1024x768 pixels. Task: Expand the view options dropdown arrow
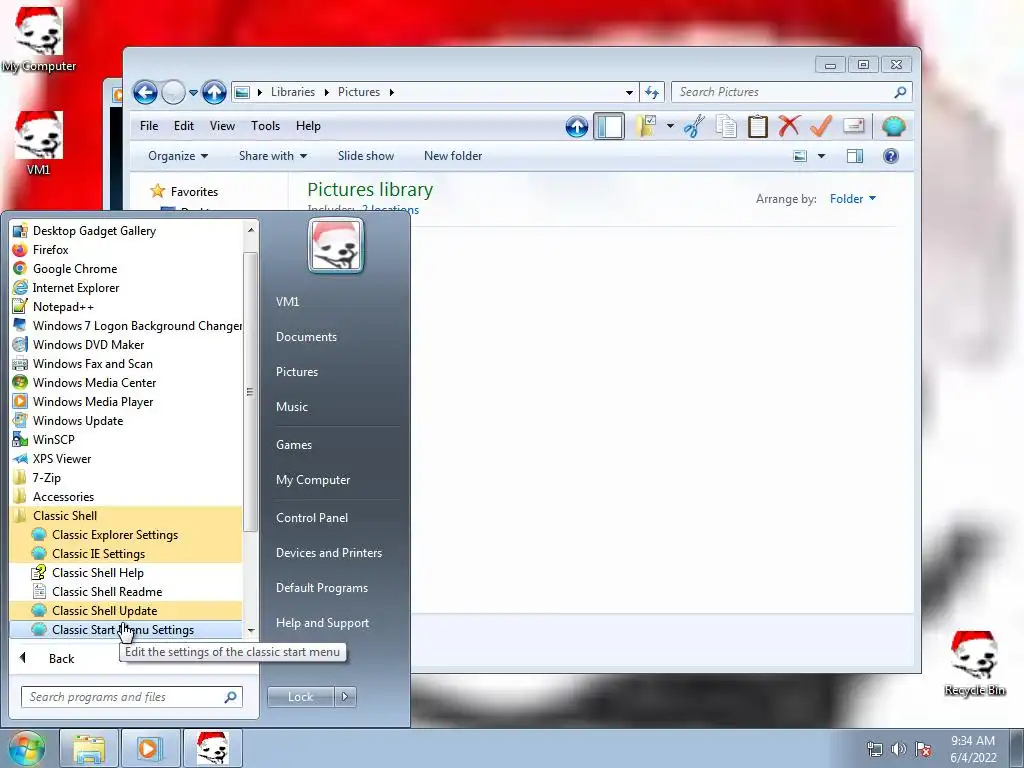(x=822, y=156)
